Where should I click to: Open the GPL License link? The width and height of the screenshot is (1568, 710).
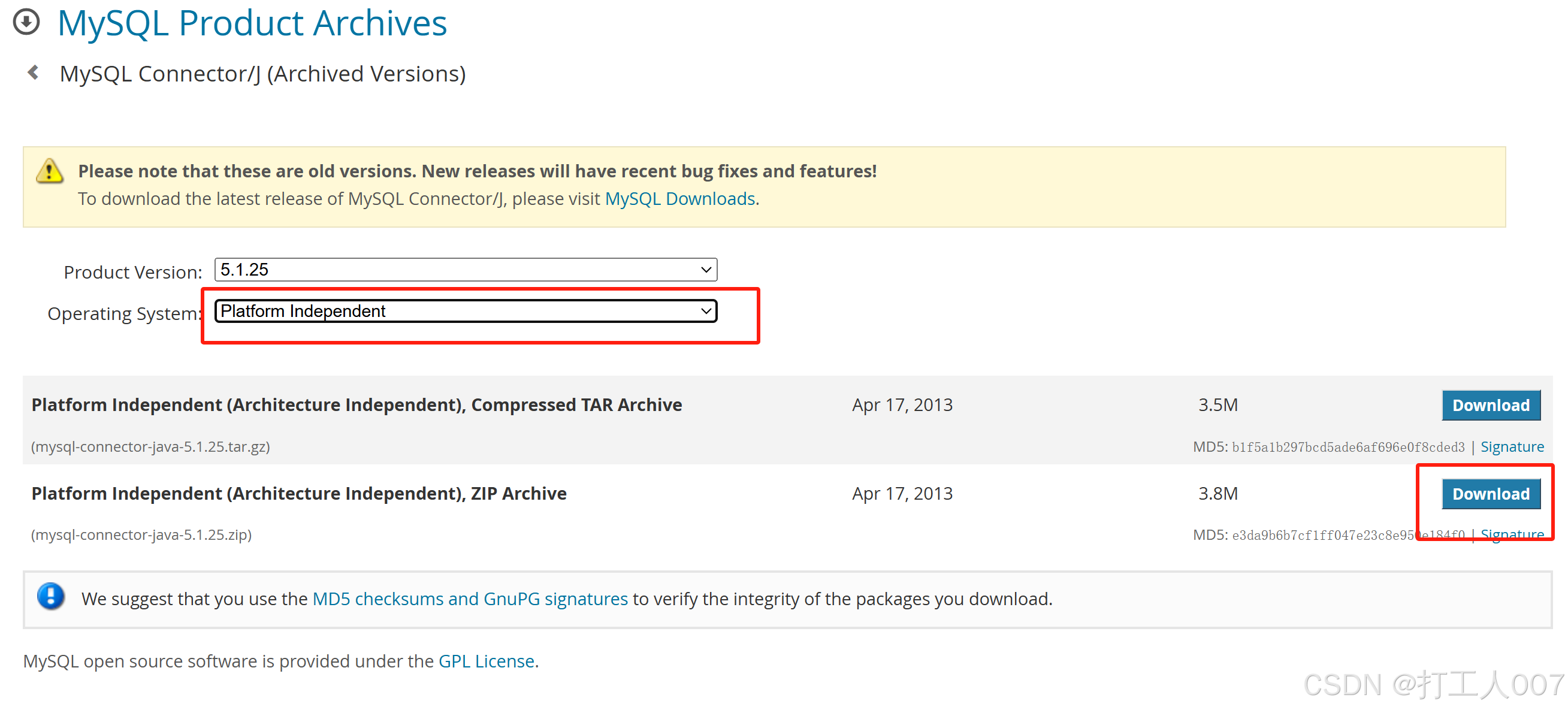click(486, 661)
